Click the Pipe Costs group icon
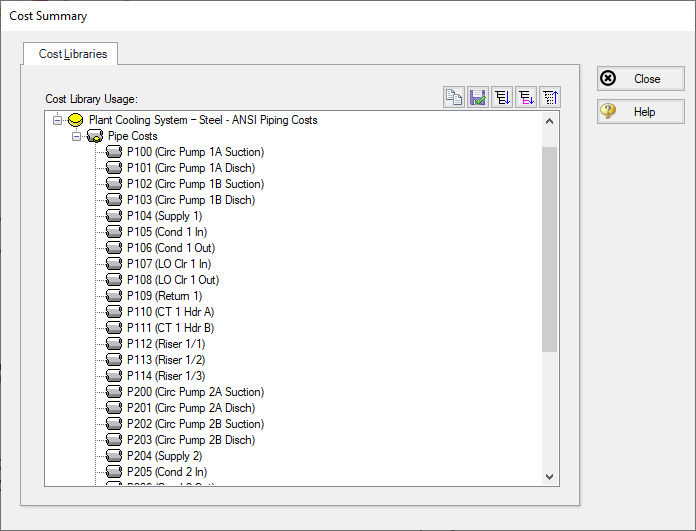Viewport: 696px width, 531px height. pos(95,136)
